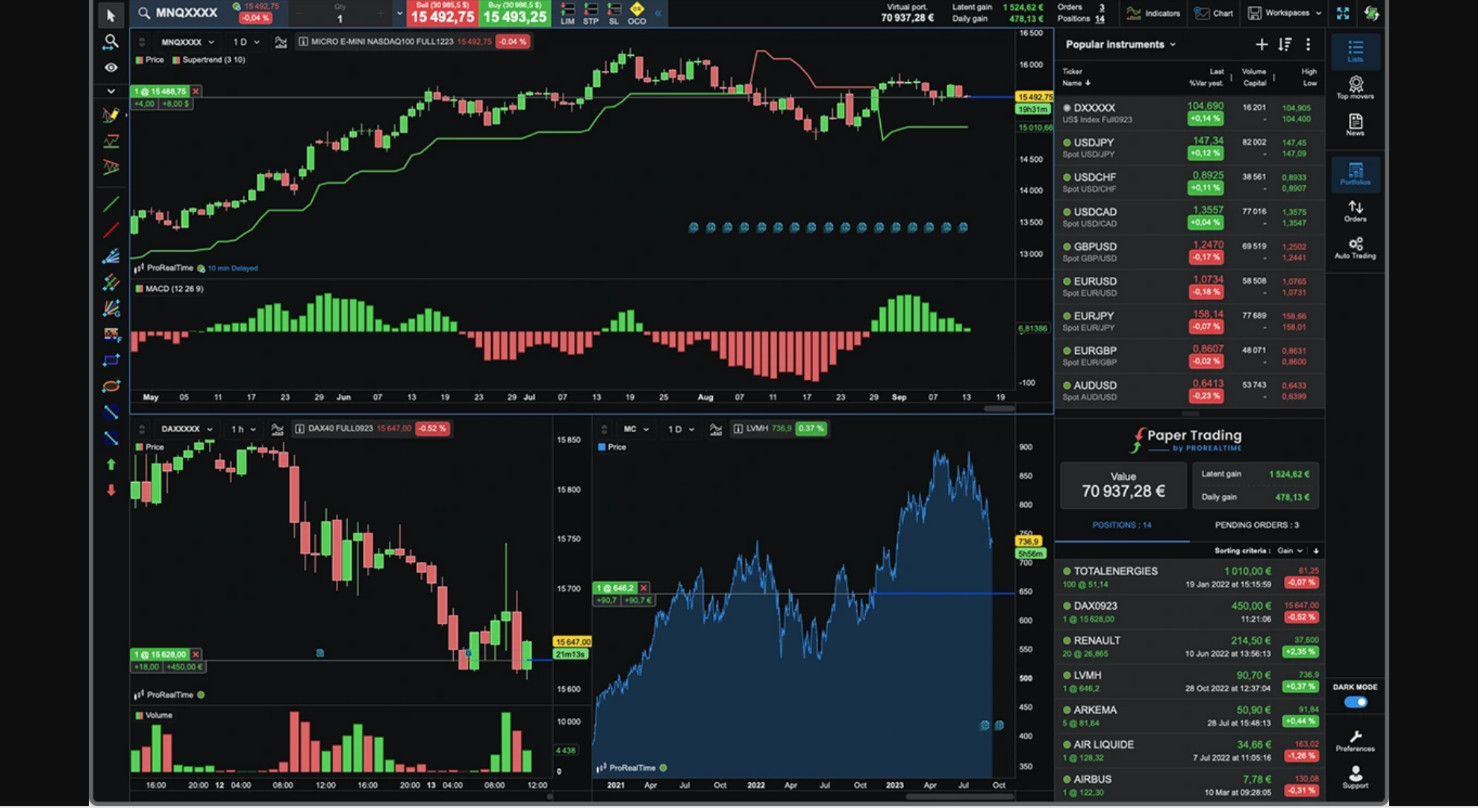Click the red Sell 15 492,75 button
Screen dimensions: 1478x812
click(443, 13)
